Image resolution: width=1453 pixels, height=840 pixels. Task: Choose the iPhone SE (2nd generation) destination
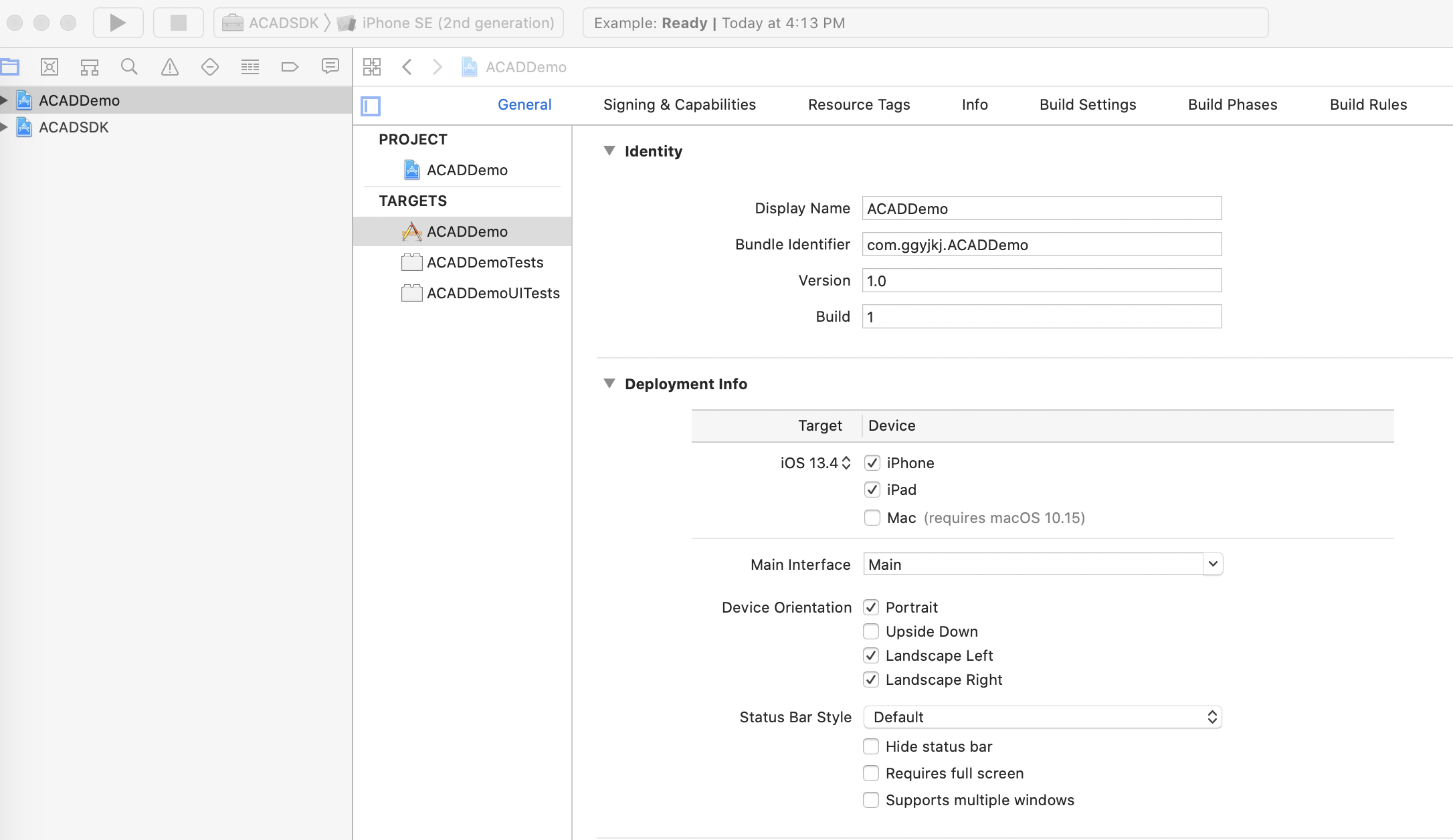tap(446, 23)
